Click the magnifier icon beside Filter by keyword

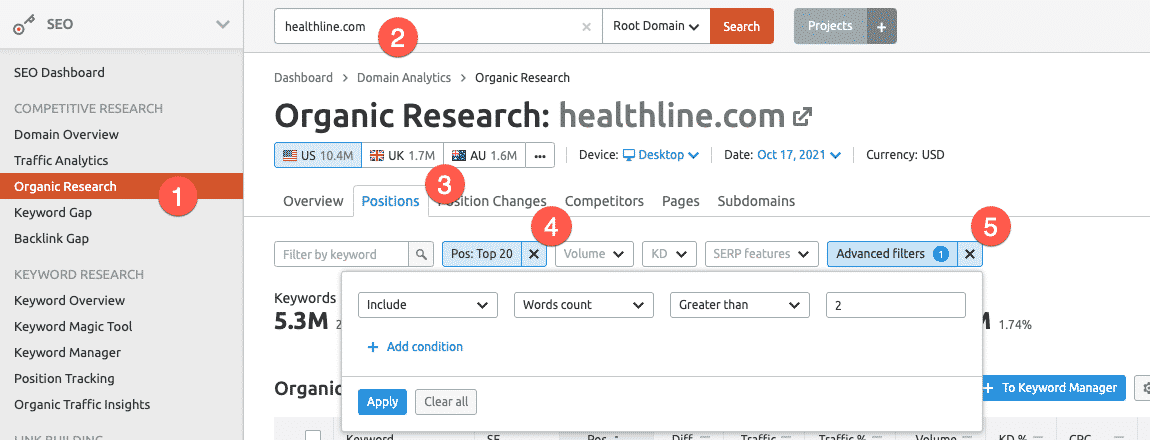point(423,254)
